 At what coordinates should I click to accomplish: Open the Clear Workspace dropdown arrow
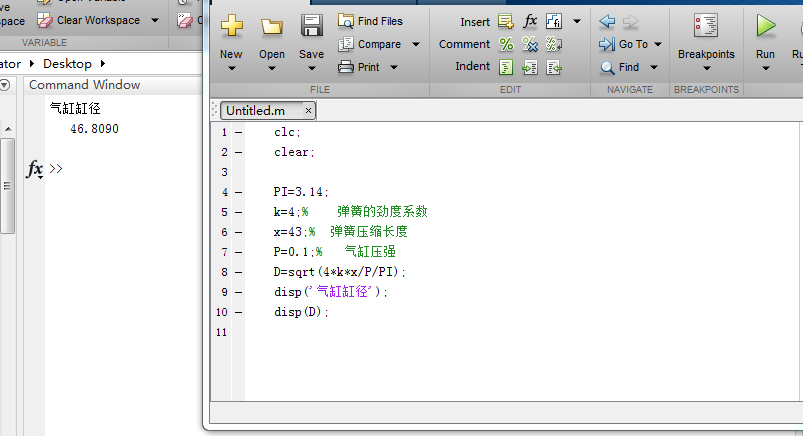point(155,20)
